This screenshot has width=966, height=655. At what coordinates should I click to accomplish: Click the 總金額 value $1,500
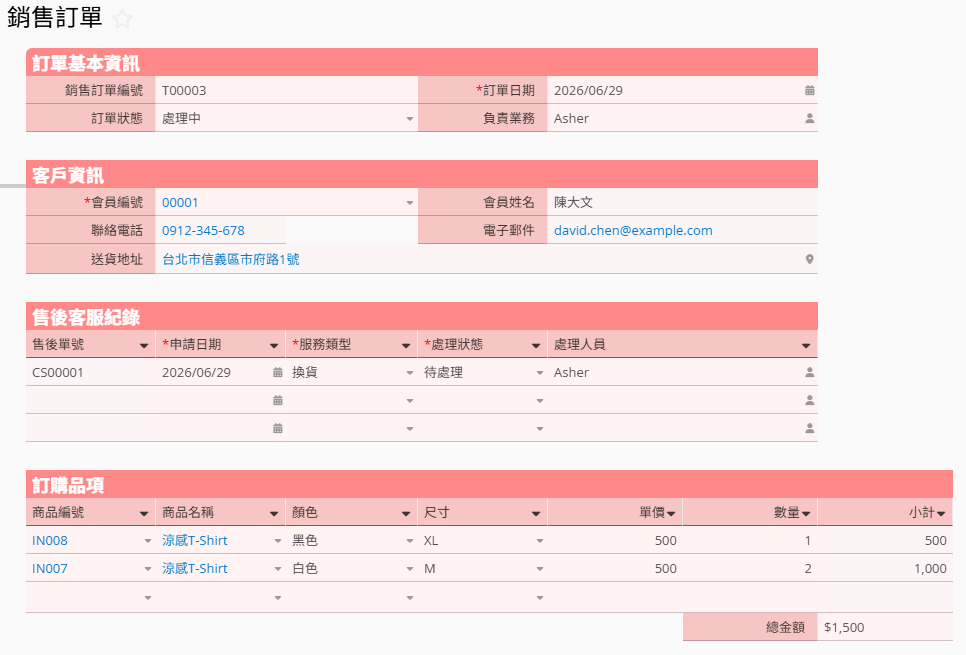(844, 627)
